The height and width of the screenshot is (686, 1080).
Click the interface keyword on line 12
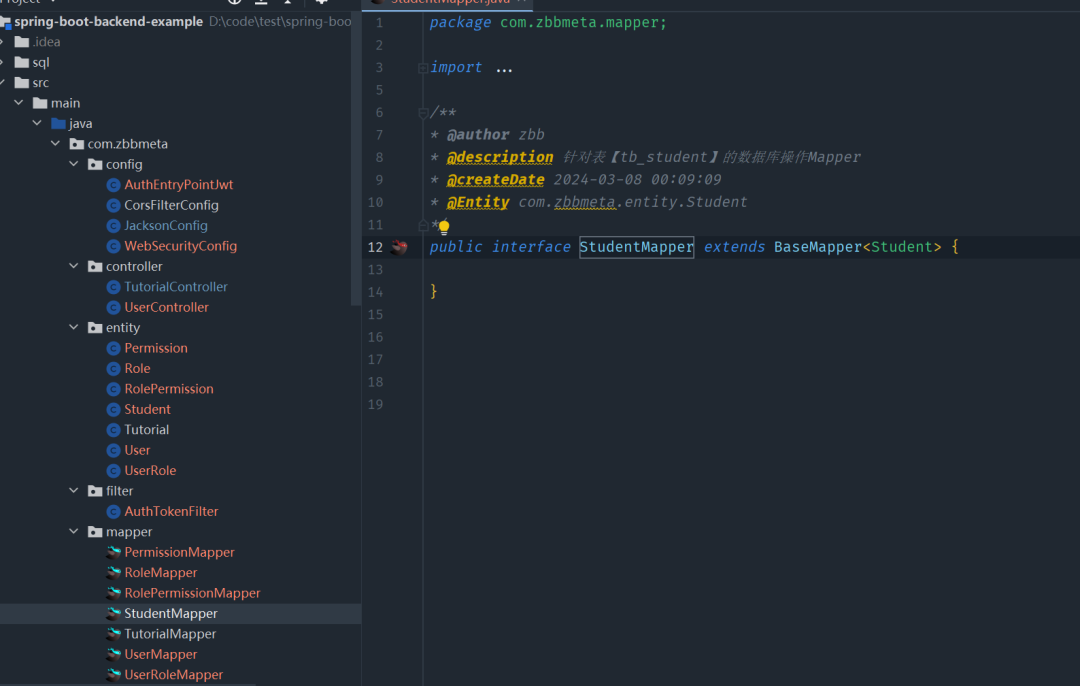pos(531,247)
